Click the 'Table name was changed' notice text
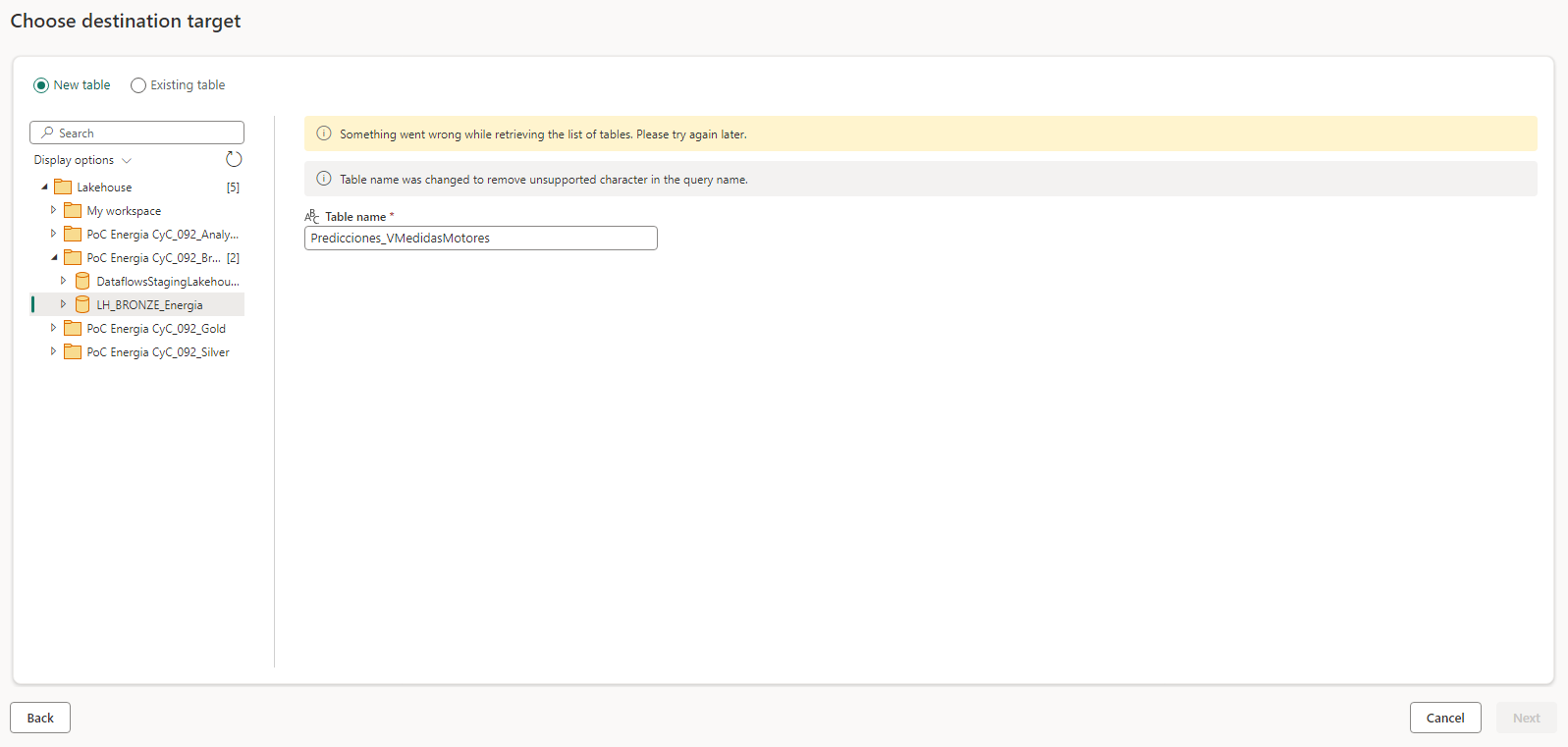Screen dimensions: 1568x747 coord(544,180)
